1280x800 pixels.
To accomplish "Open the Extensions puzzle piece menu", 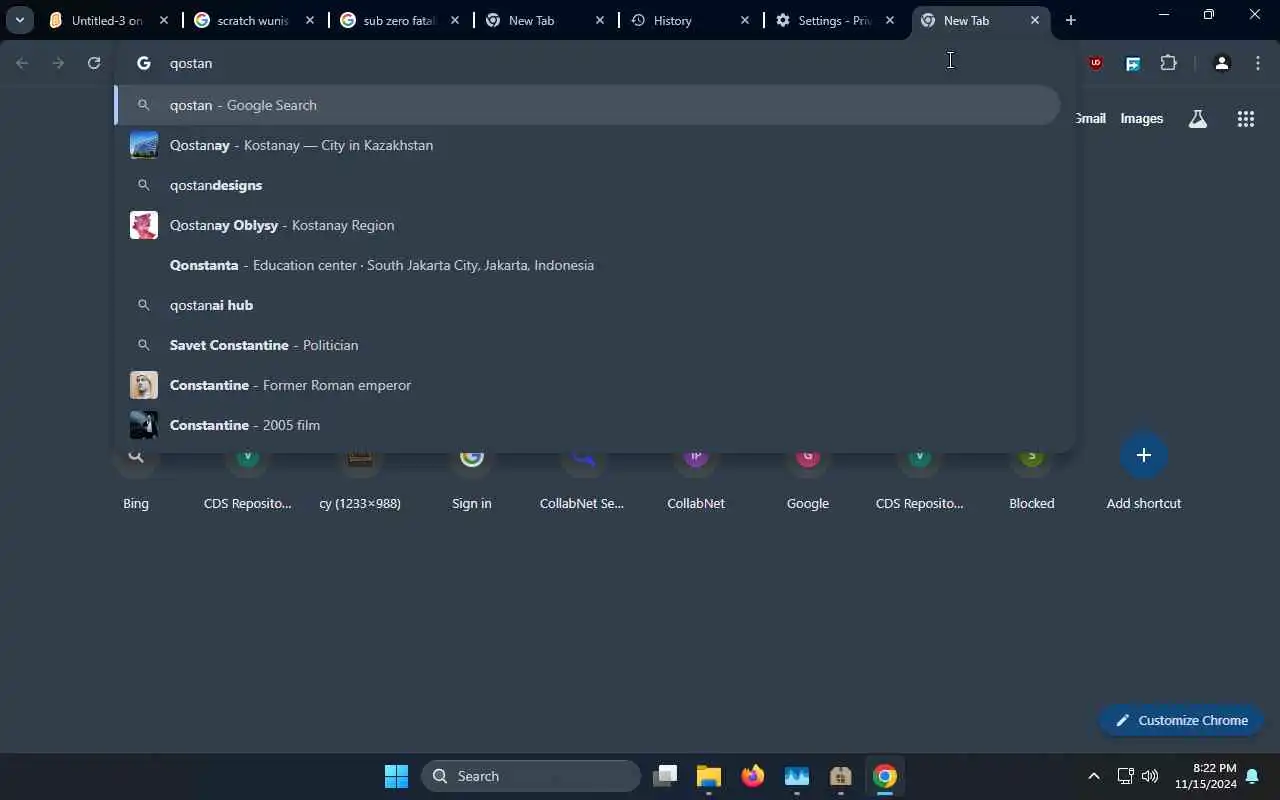I will (x=1169, y=63).
